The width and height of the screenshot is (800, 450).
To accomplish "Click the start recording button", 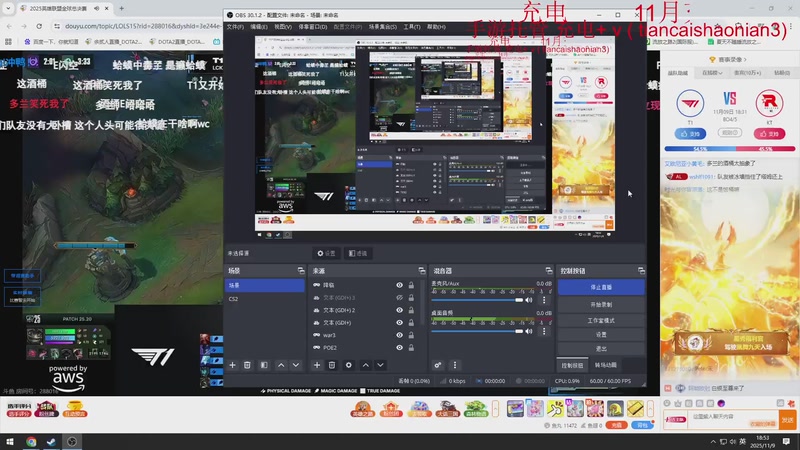I will 601,305.
